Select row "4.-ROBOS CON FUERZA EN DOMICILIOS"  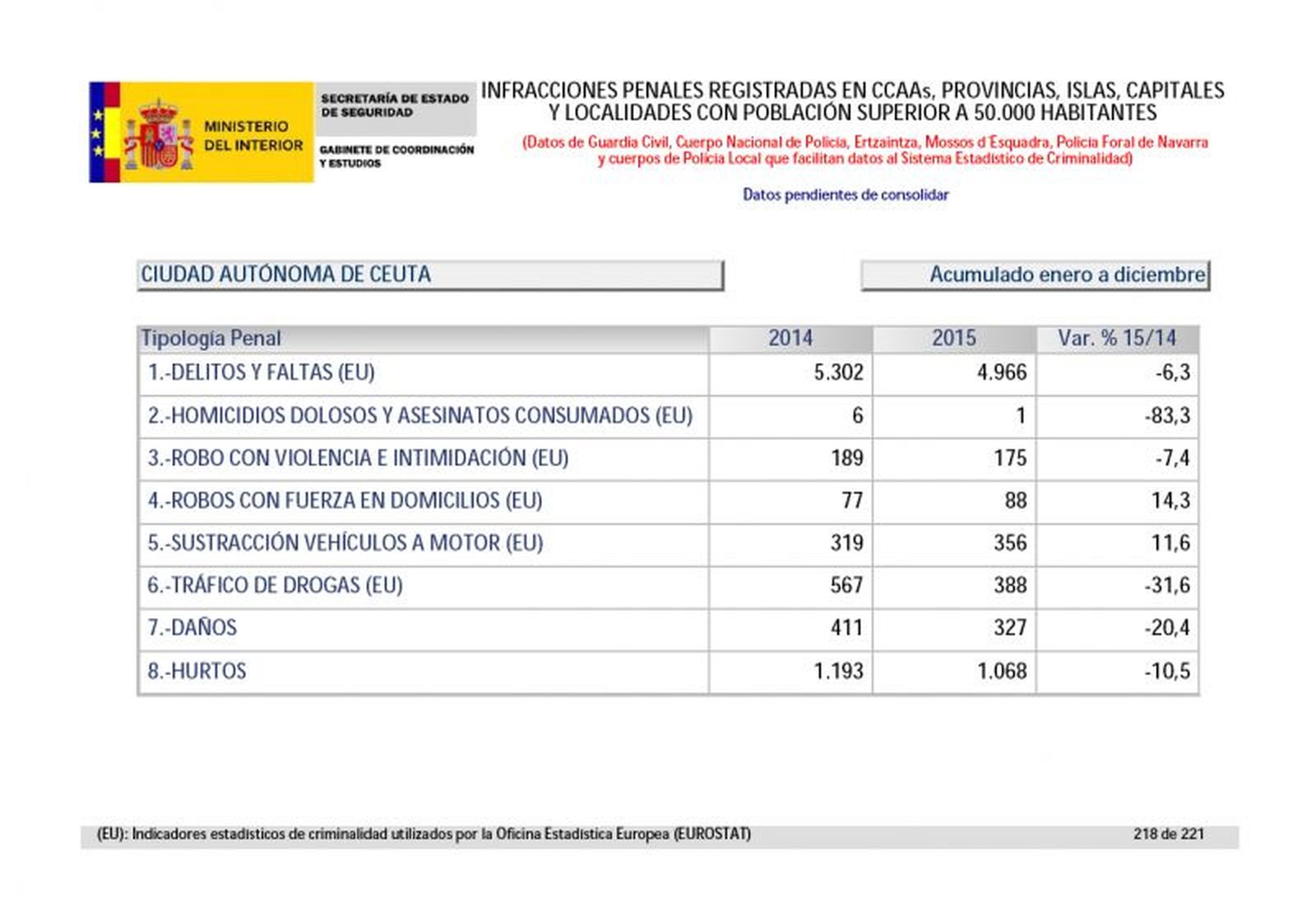click(x=668, y=501)
